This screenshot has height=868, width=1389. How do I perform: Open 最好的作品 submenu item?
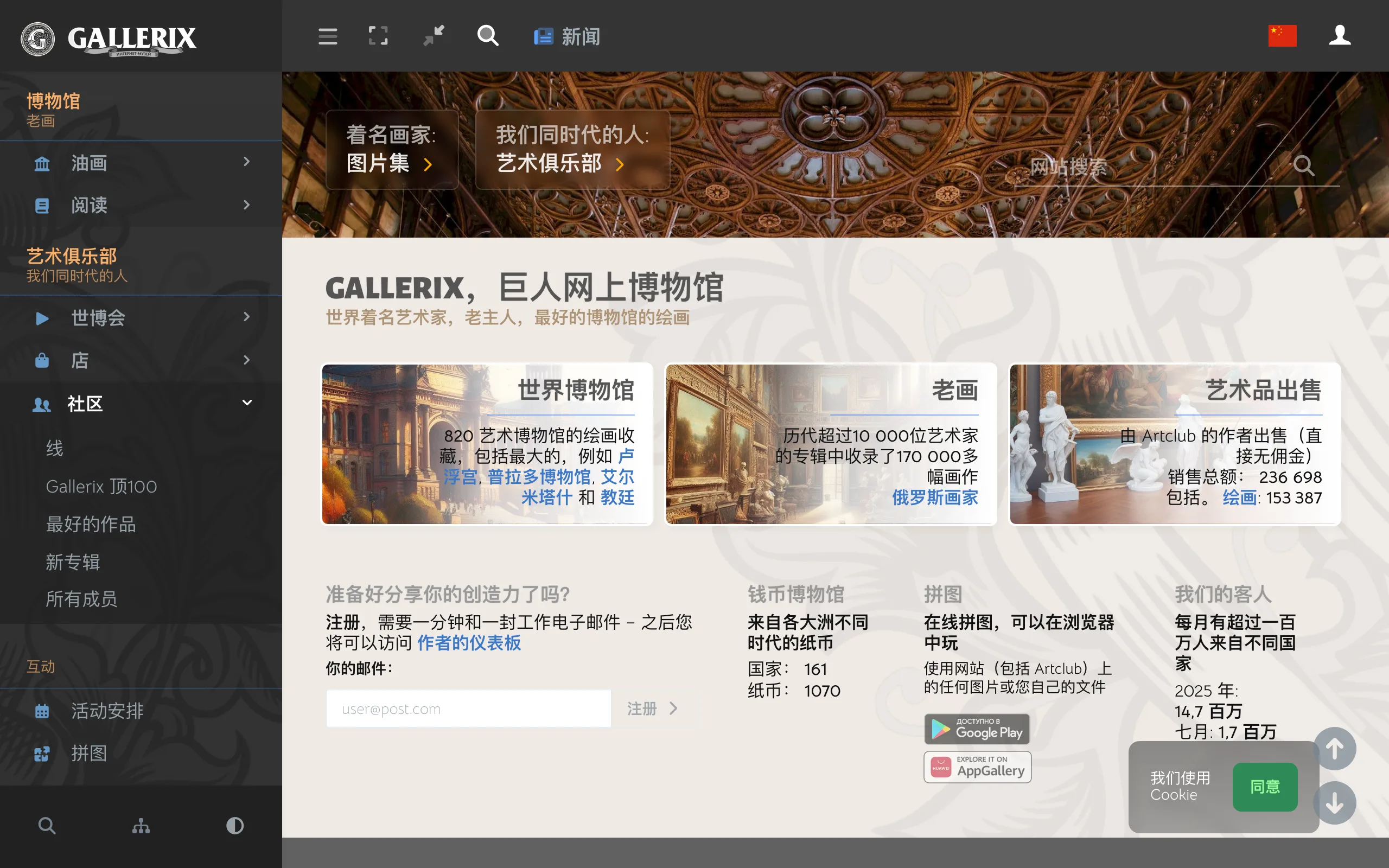click(91, 524)
